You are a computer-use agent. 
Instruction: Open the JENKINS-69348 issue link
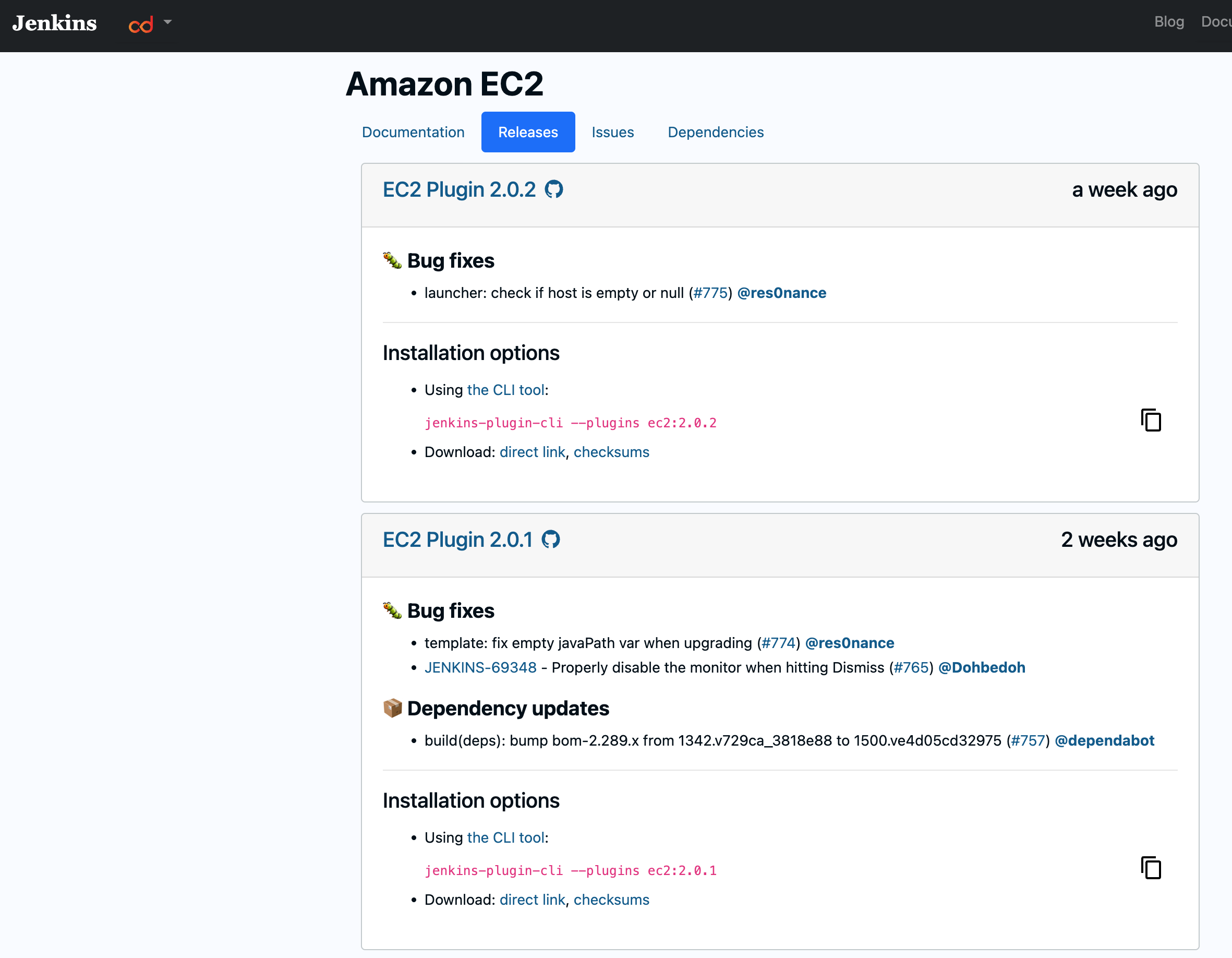coord(480,667)
